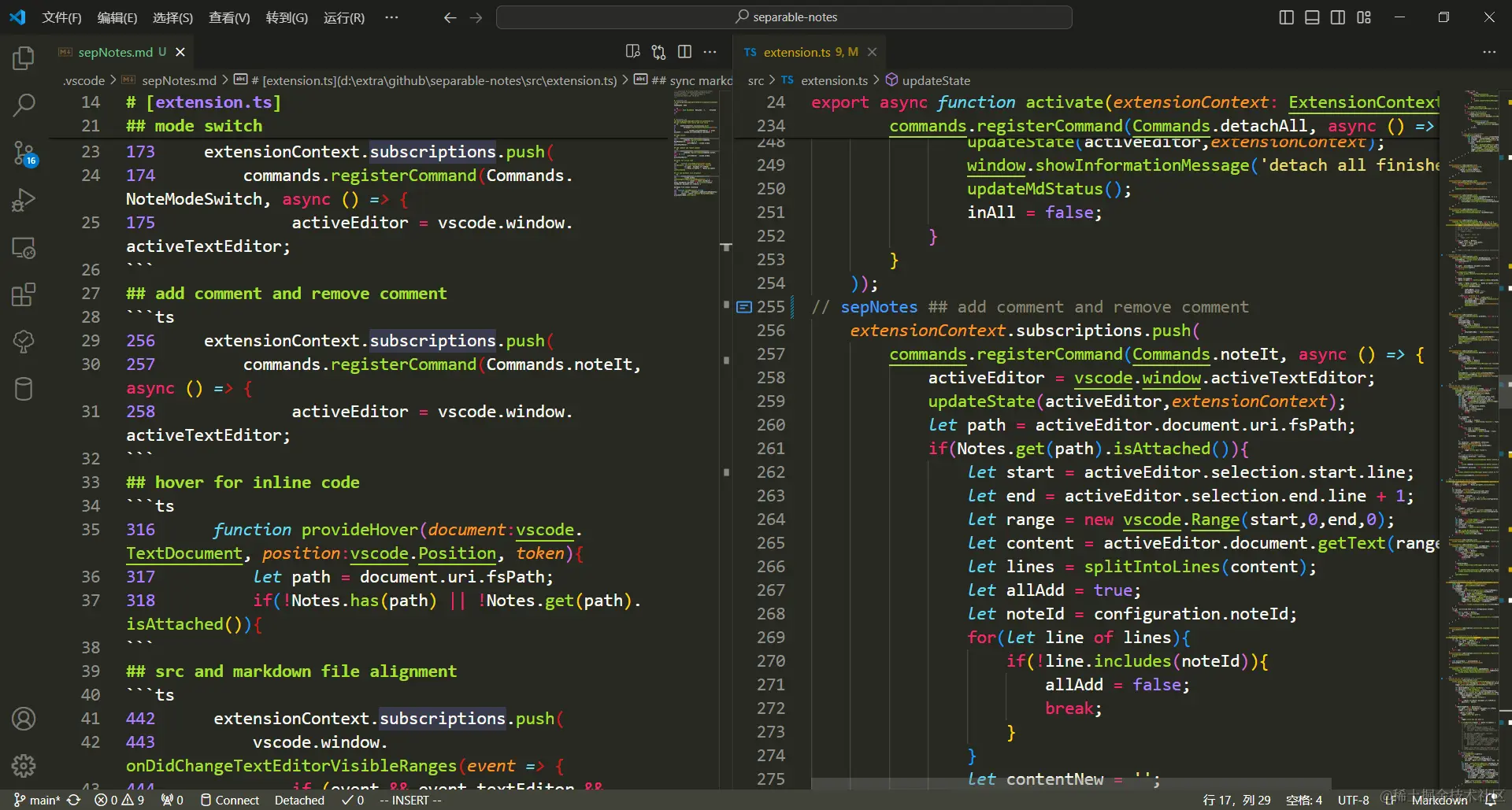Change the LF end of line sequence

1391,800
